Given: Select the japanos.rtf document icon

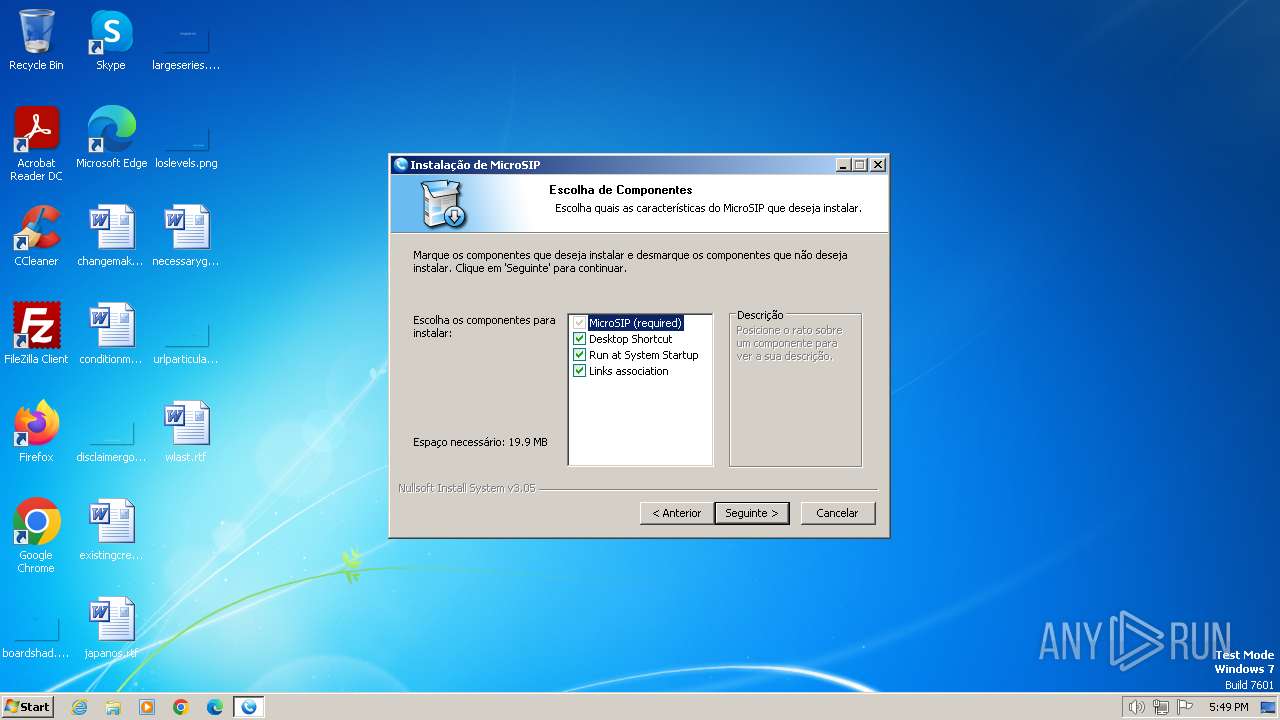Looking at the screenshot, I should coord(110,628).
